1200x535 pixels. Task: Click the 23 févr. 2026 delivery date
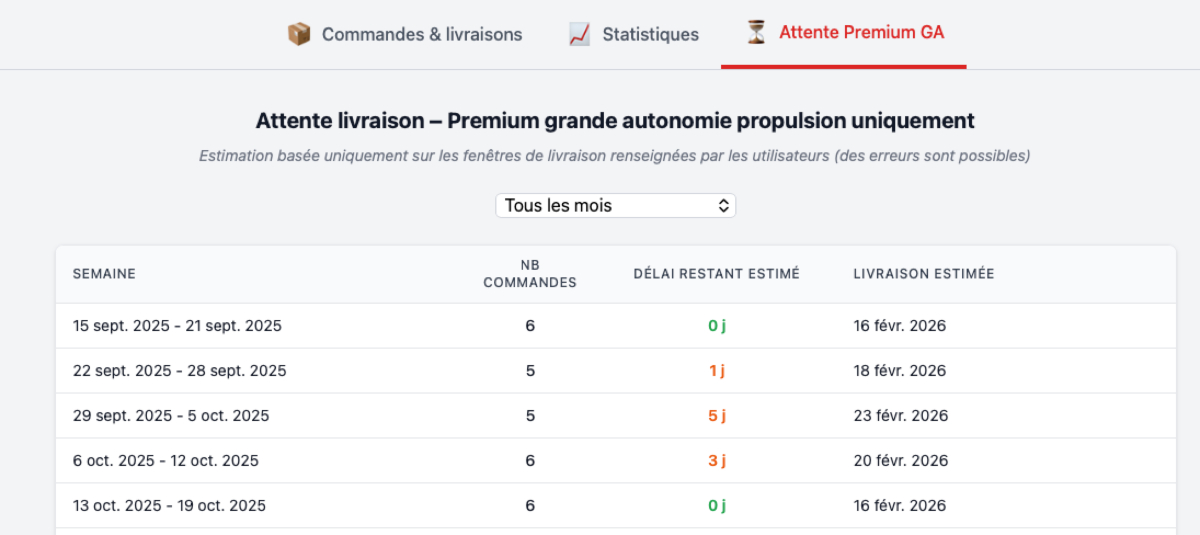click(x=899, y=416)
